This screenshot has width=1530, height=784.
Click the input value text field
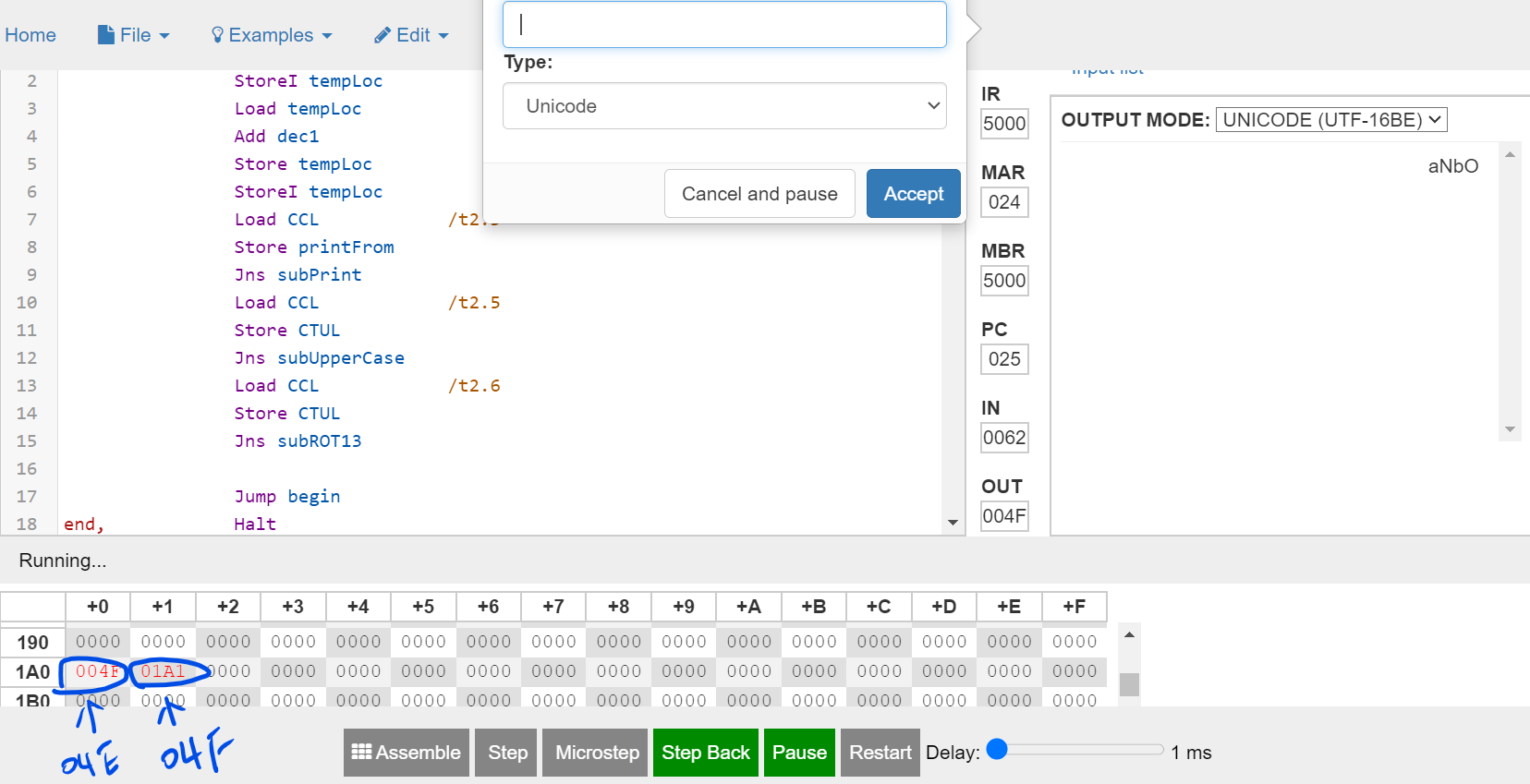click(724, 24)
